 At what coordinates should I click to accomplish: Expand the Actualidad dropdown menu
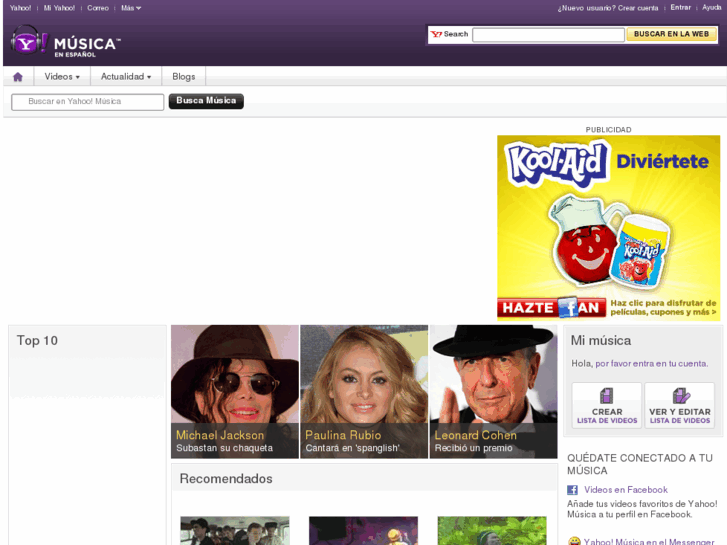126,77
